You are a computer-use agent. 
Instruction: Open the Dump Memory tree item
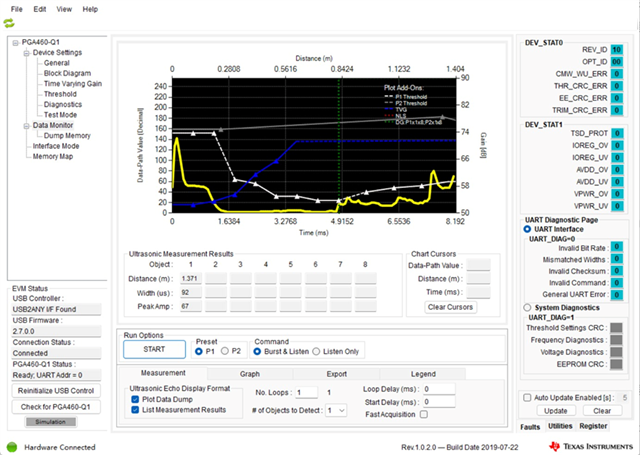click(67, 136)
